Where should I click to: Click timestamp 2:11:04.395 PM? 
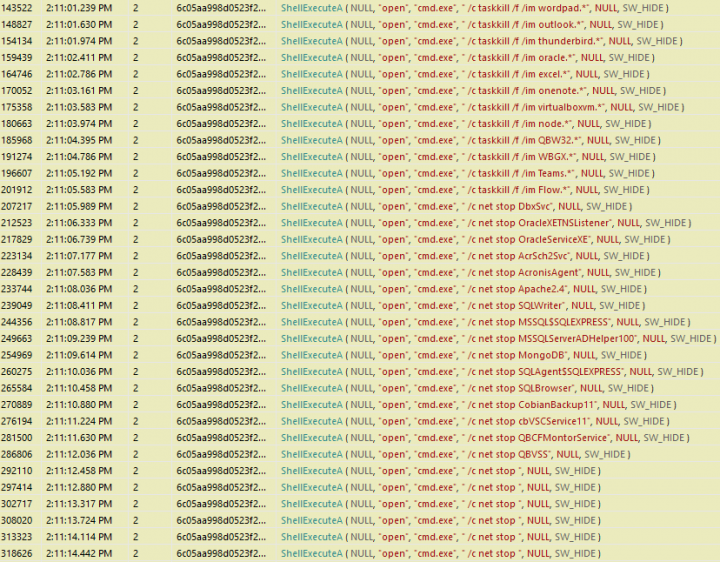tap(79, 140)
